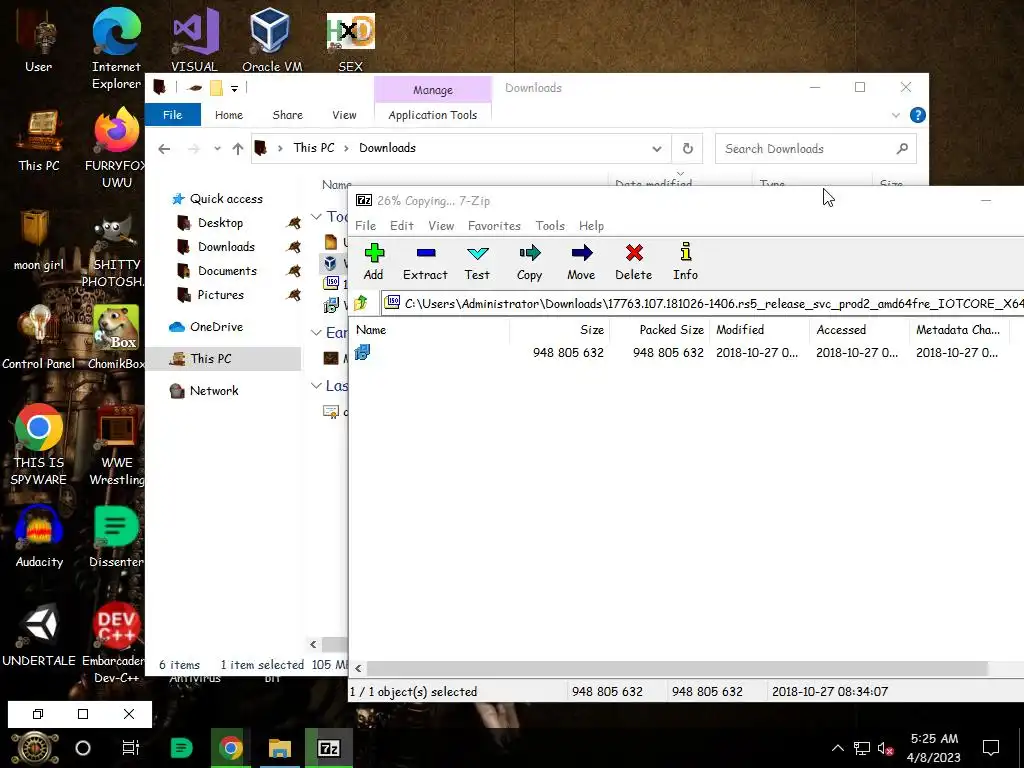Click the Oracle VM desktop icon
Screen dimensions: 1024x768
(271, 41)
